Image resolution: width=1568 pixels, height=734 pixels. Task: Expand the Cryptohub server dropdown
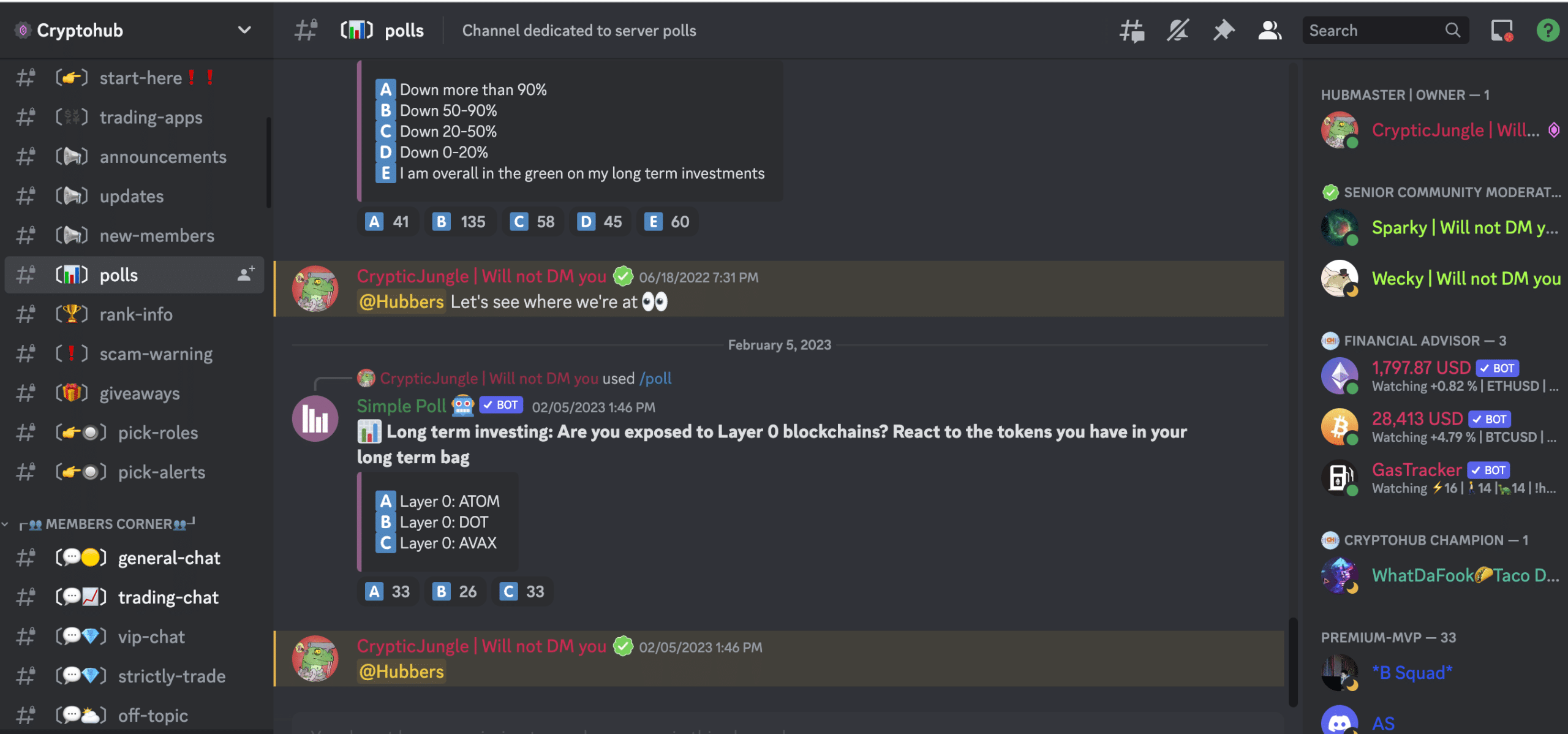pos(246,28)
